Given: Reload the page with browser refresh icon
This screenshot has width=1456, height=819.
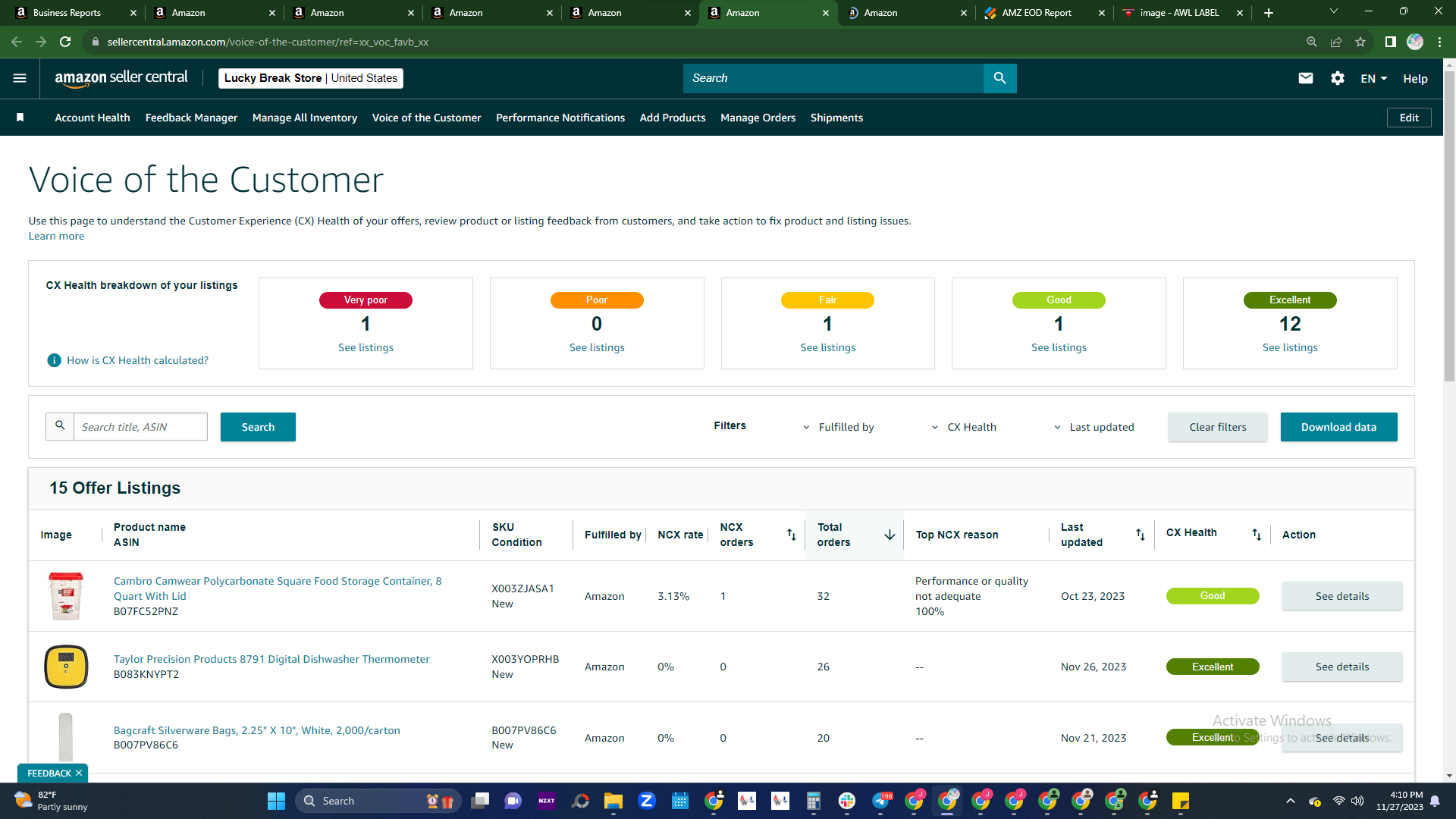Looking at the screenshot, I should (x=65, y=42).
